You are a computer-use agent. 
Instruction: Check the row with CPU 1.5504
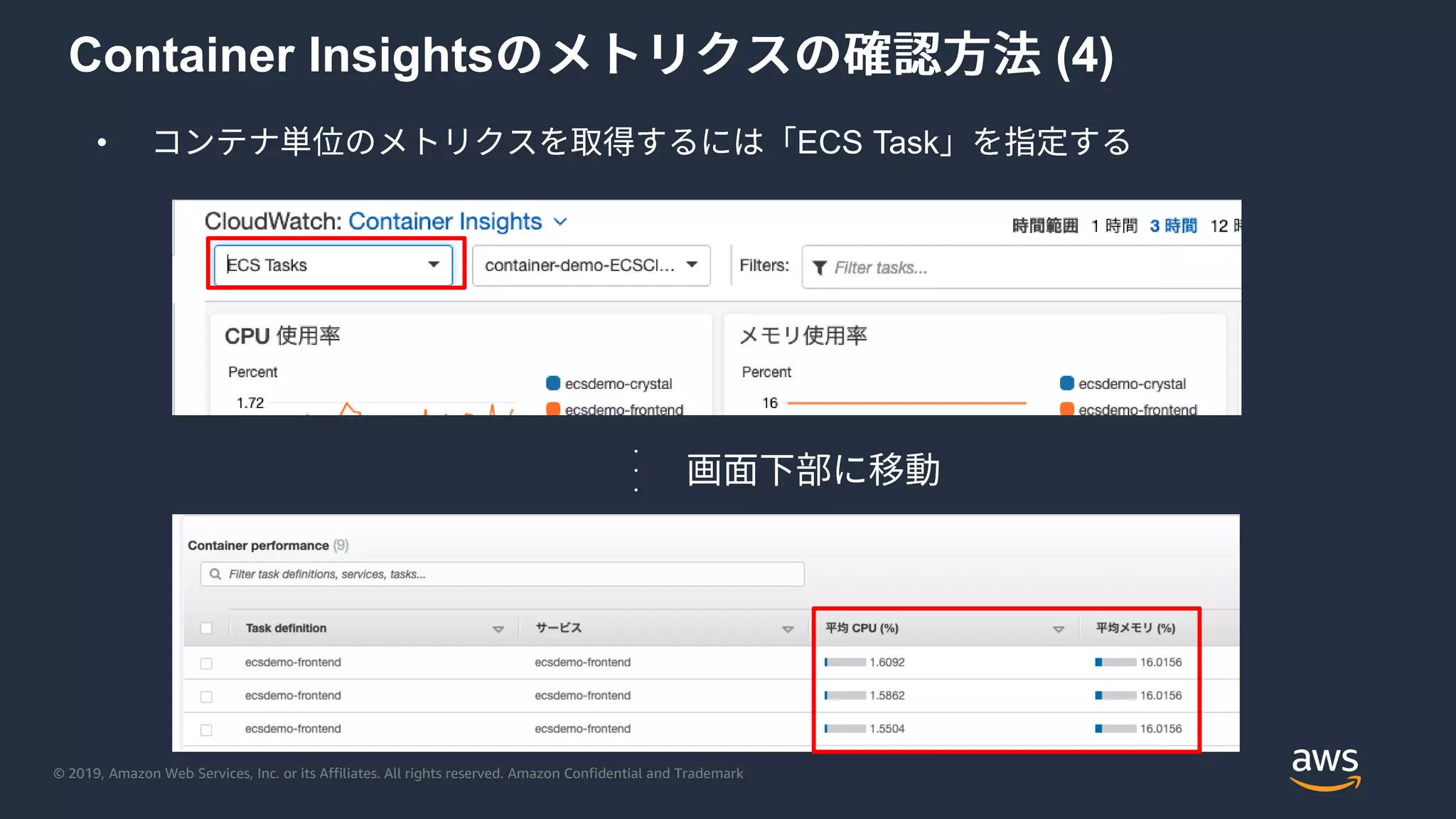(x=206, y=730)
